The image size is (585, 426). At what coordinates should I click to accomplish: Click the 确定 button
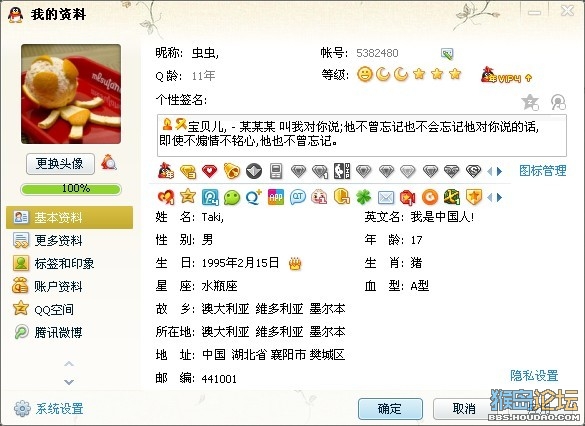click(390, 409)
